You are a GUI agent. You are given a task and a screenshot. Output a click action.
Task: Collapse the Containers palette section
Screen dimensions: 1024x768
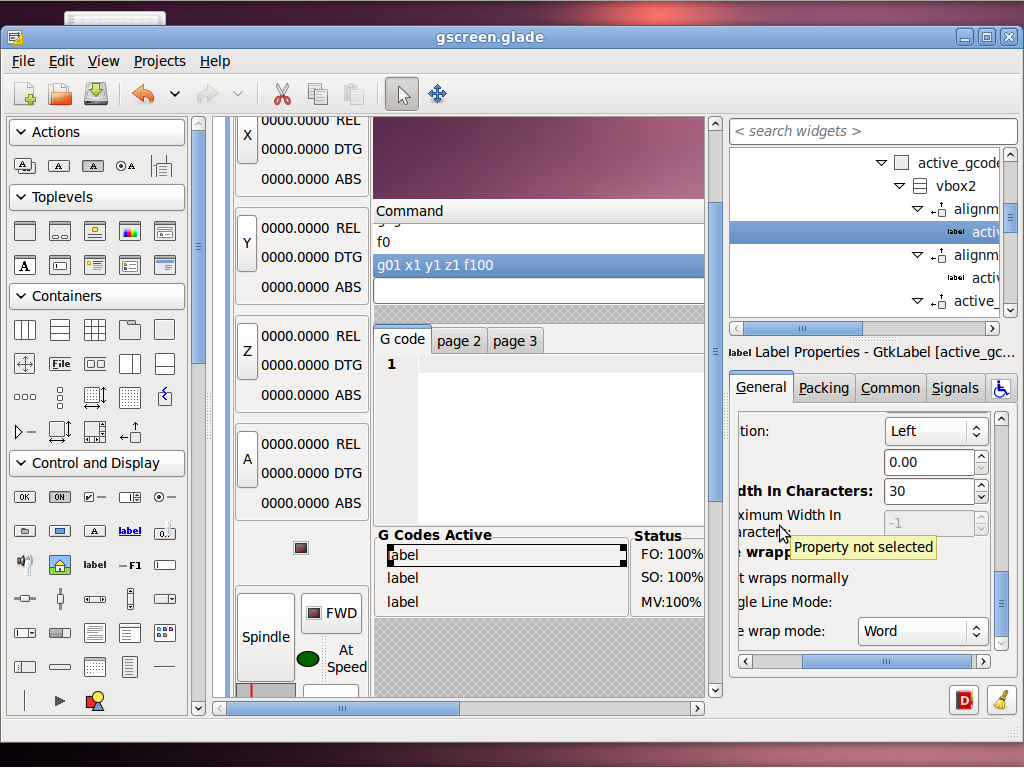coord(97,296)
